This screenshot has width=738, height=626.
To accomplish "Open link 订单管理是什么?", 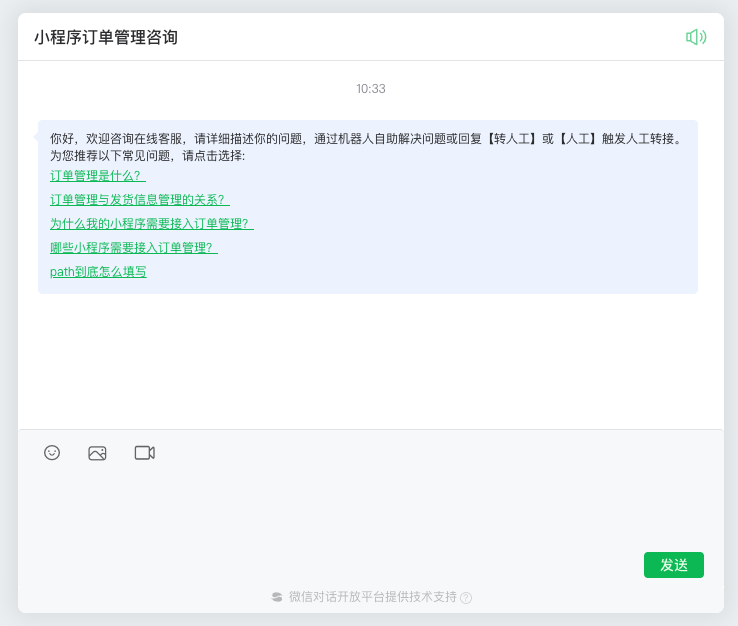I will [x=98, y=176].
